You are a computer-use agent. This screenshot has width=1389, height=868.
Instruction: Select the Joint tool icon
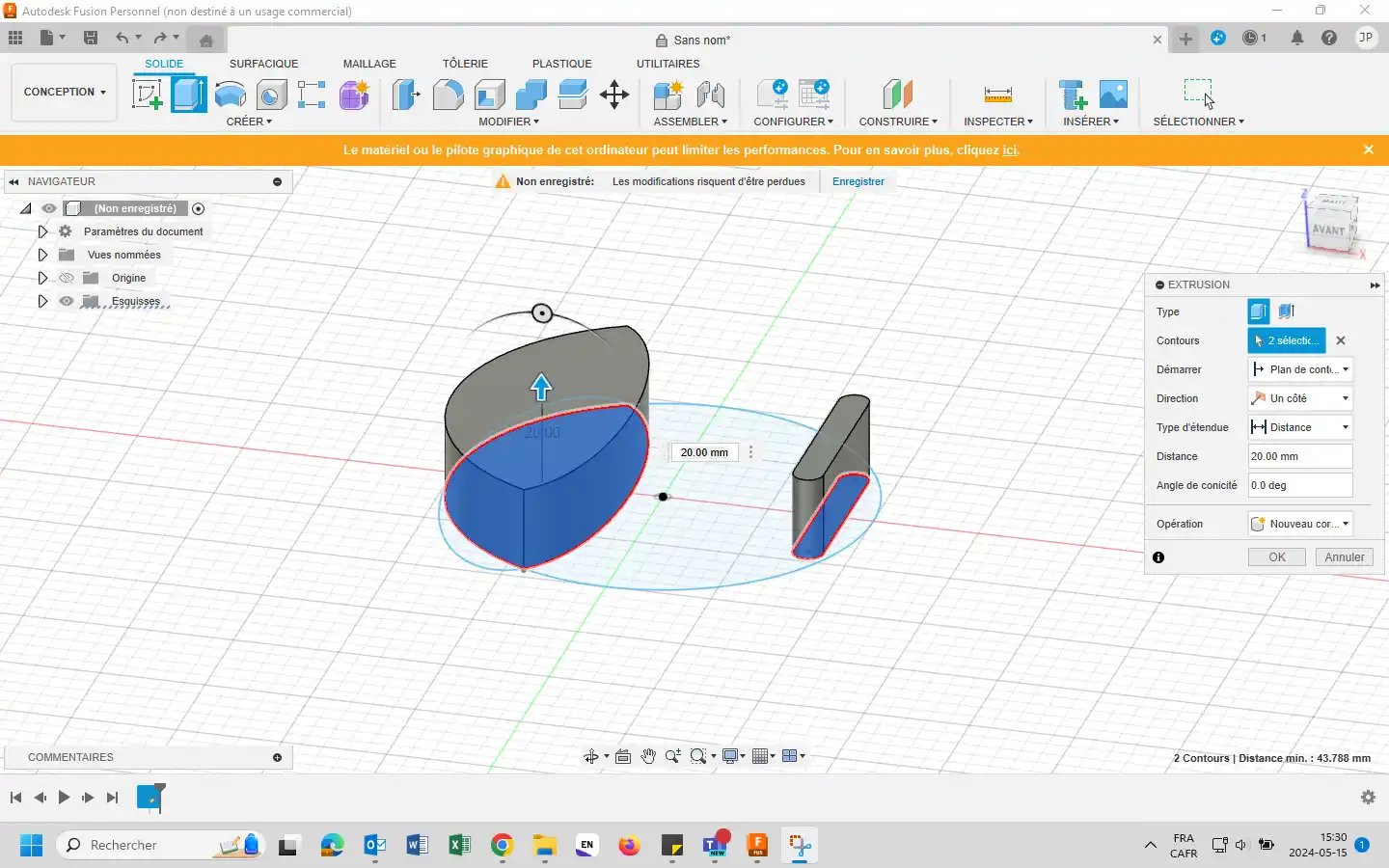pos(711,95)
